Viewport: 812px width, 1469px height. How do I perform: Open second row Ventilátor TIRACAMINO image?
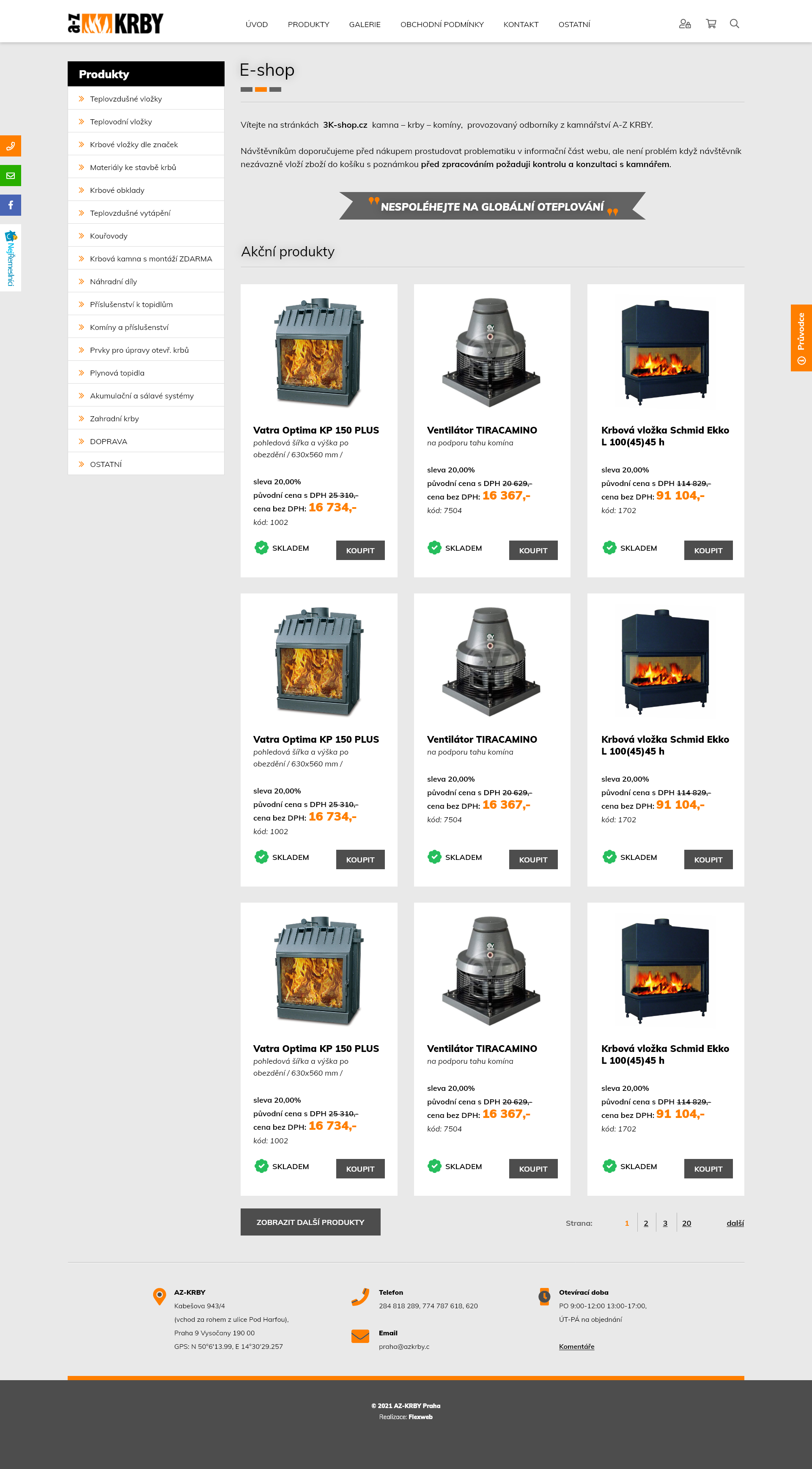pos(491,661)
